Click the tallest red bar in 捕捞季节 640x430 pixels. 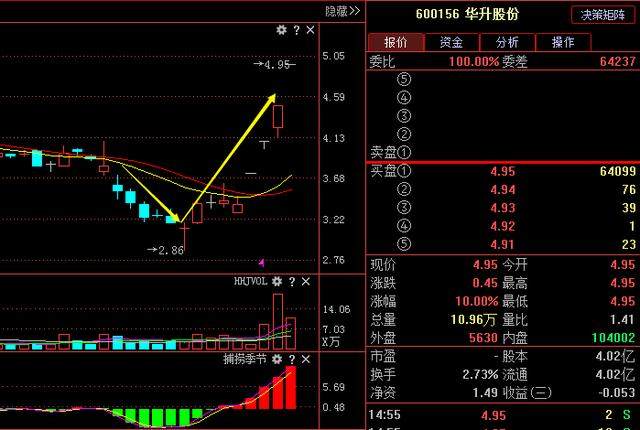(291, 388)
